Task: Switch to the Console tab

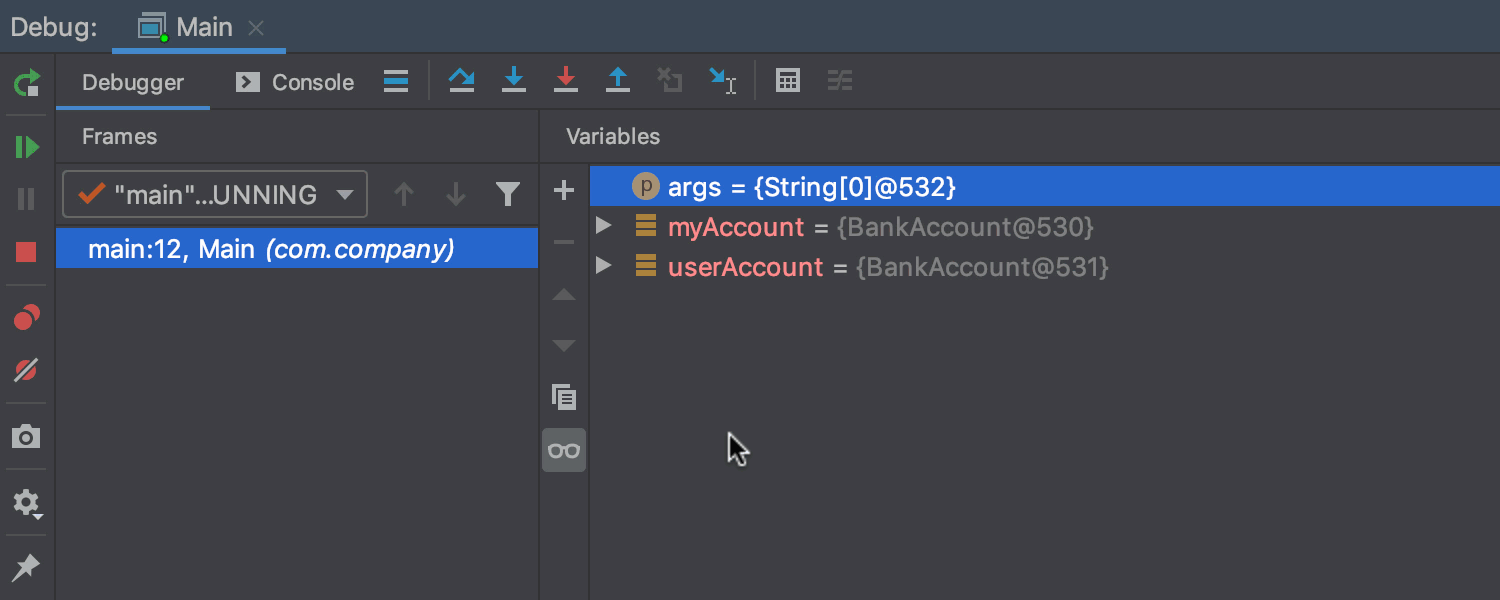Action: coord(294,82)
